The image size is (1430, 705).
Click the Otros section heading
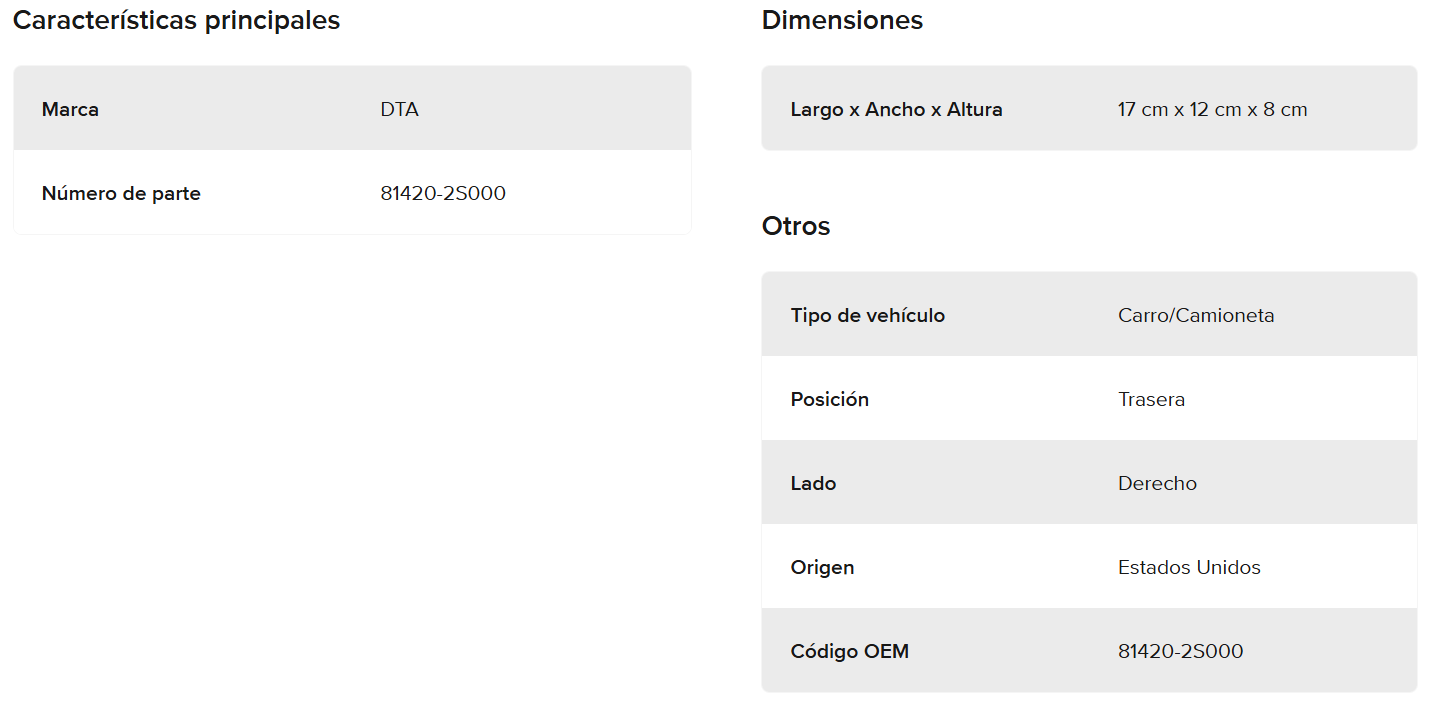click(x=796, y=227)
